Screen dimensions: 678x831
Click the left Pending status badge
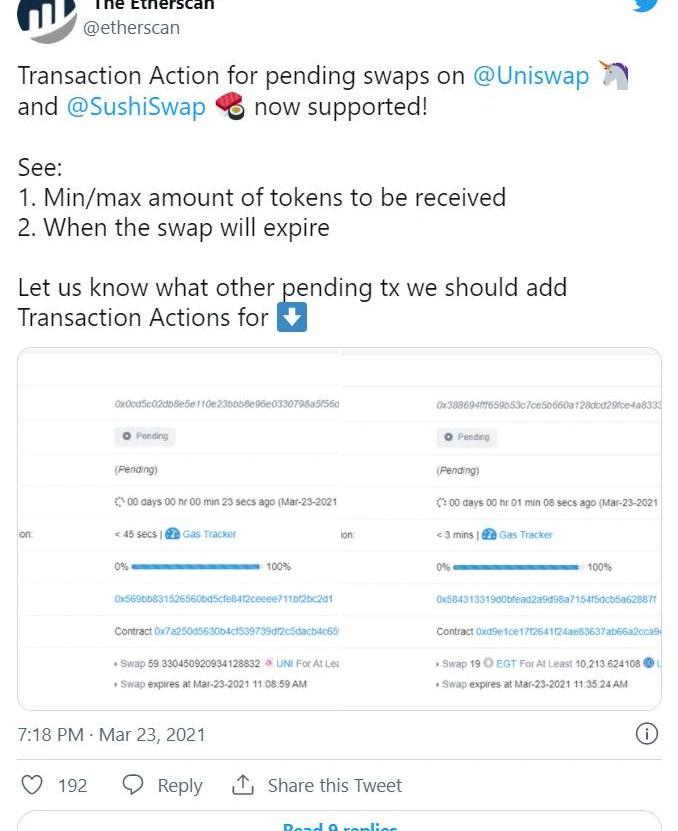pyautogui.click(x=145, y=436)
